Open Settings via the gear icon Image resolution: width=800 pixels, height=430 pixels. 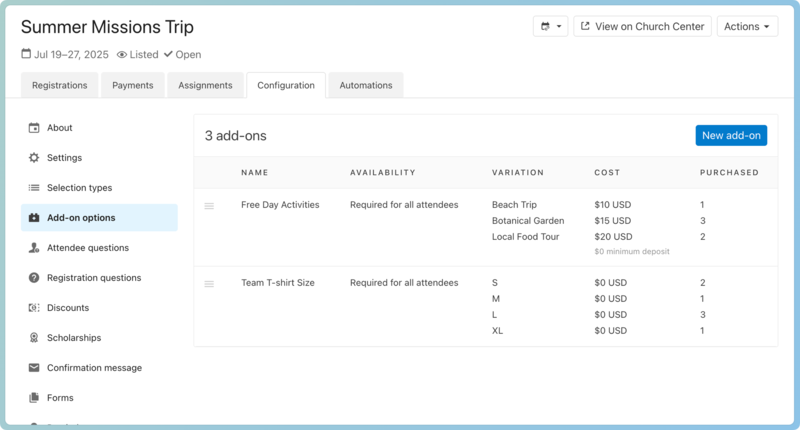pos(34,158)
